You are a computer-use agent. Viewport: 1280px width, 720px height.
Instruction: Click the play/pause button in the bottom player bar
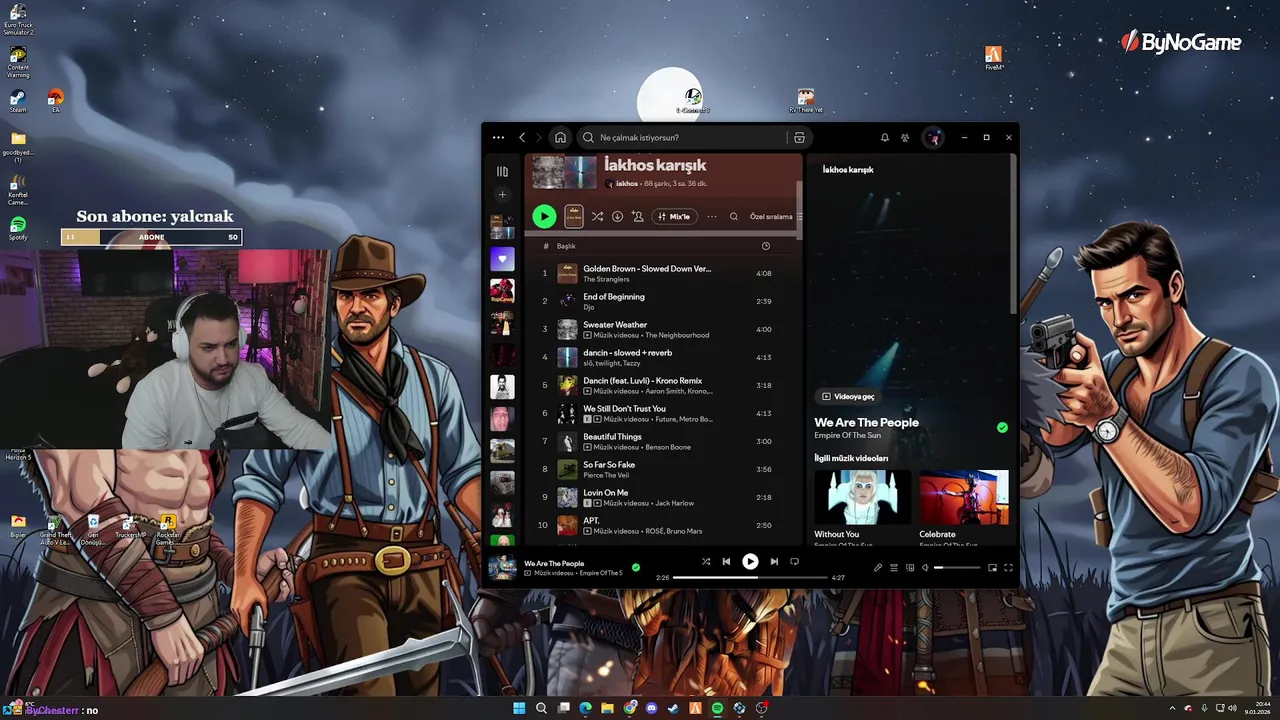coord(750,562)
